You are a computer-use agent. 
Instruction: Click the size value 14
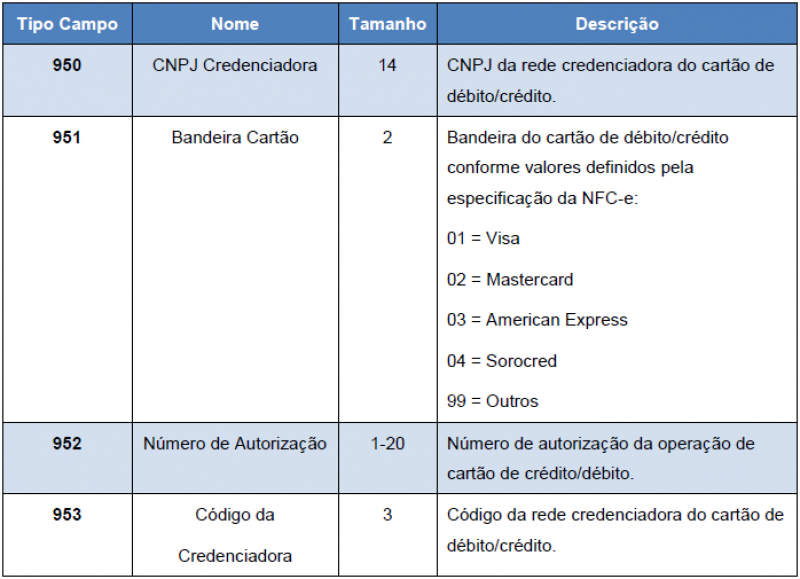[387, 65]
